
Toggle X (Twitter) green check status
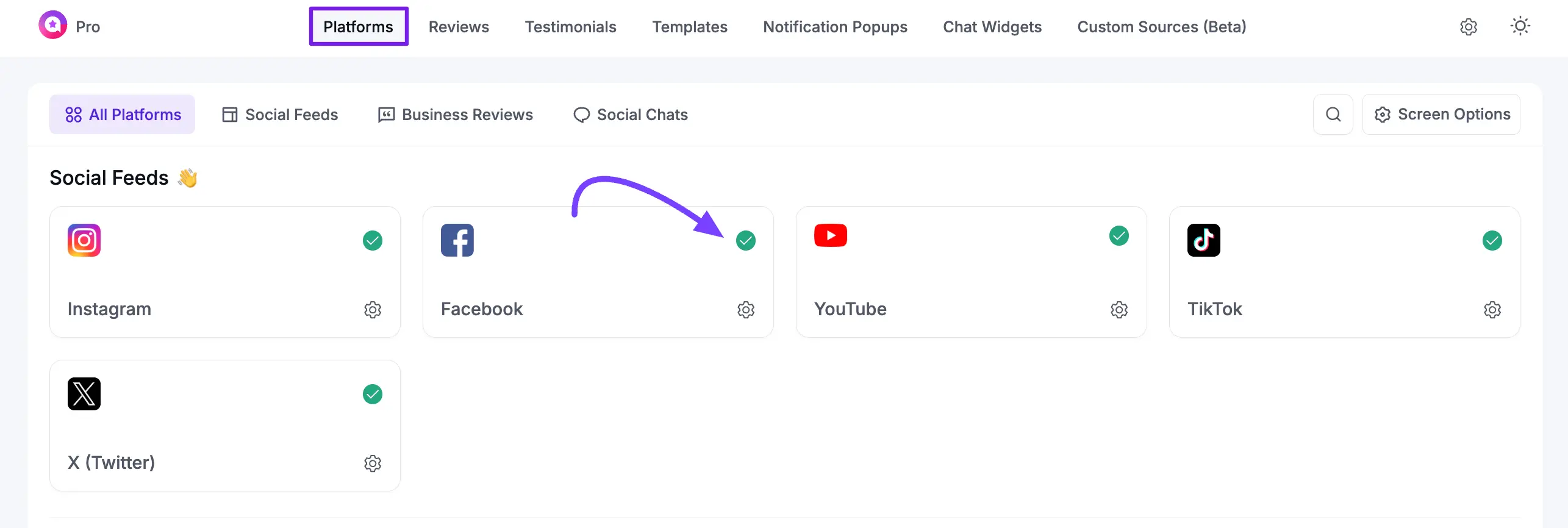click(373, 394)
